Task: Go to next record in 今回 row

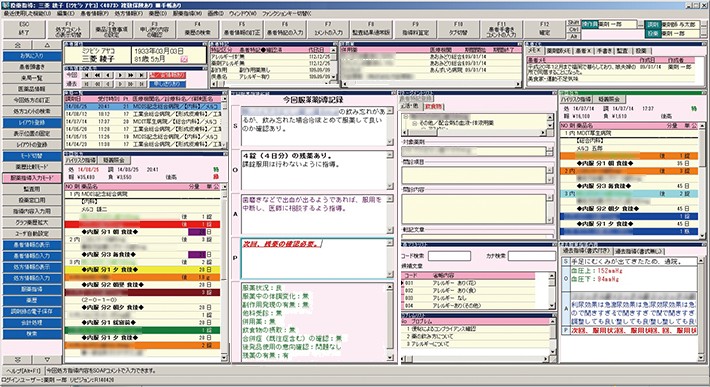Action: pyautogui.click(x=120, y=75)
